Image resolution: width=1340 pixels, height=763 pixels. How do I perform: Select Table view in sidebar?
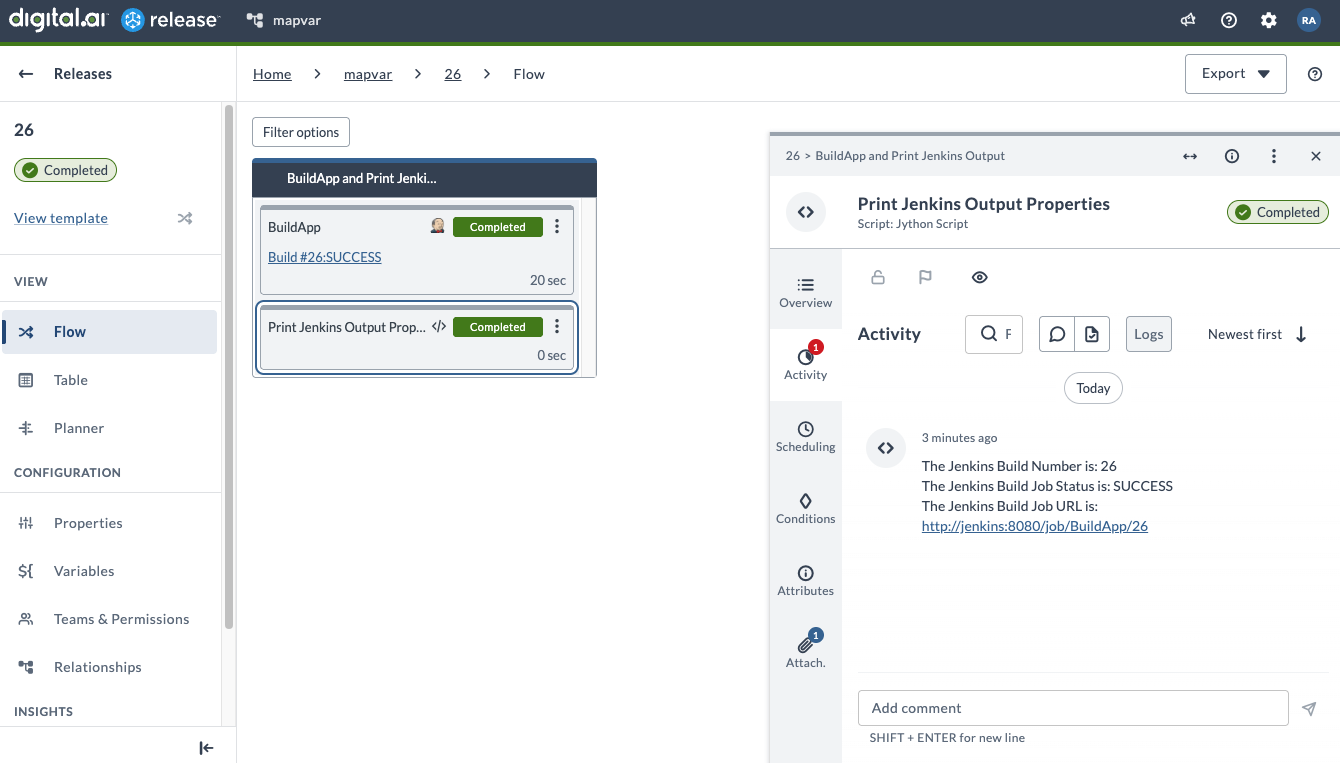pyautogui.click(x=109, y=380)
